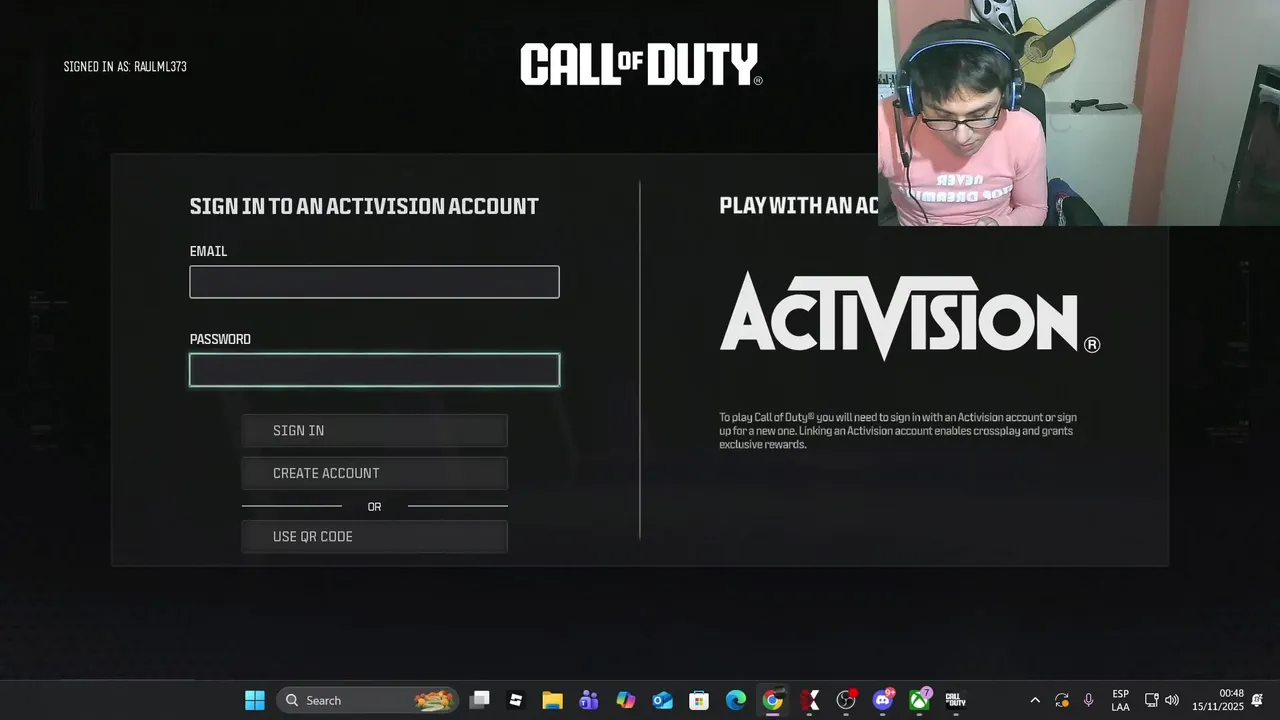Screen dimensions: 1280x720
Task: Open File Explorer from the taskbar
Action: tap(552, 700)
